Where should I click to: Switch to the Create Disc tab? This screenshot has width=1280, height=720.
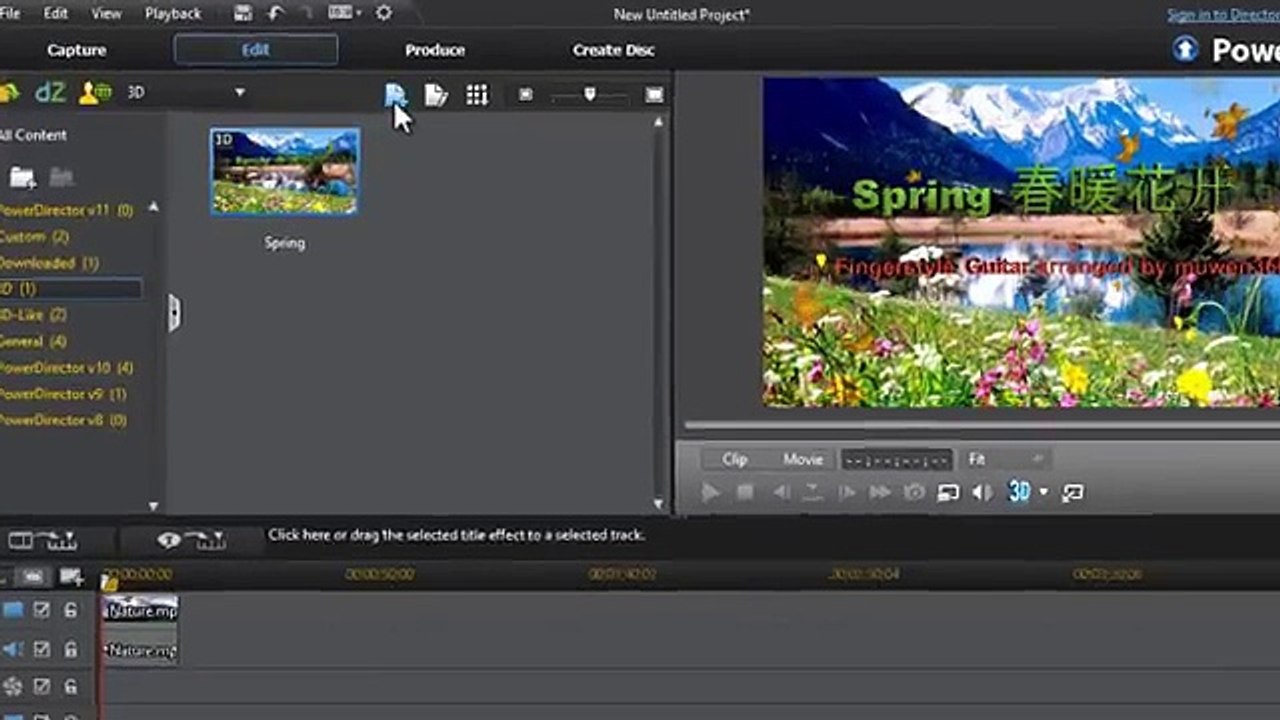pos(614,50)
